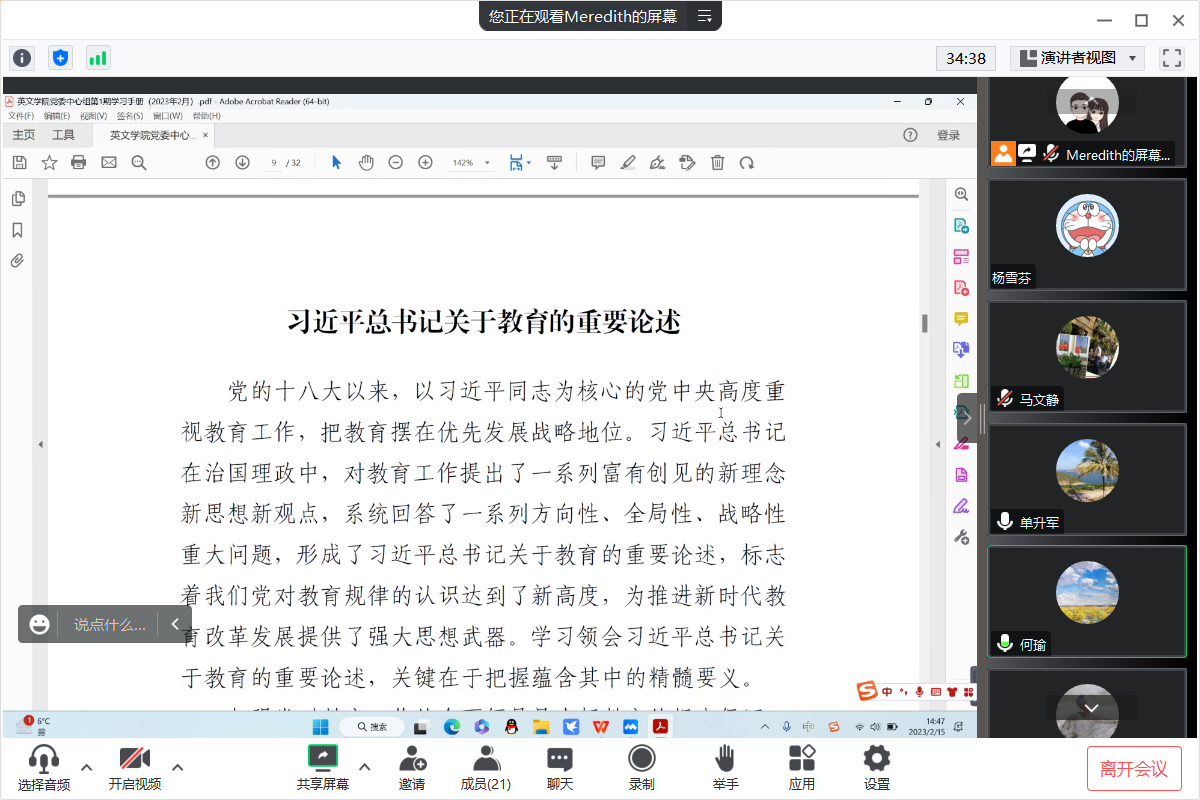
Task: Open meeting Settings (设置)
Action: (877, 767)
